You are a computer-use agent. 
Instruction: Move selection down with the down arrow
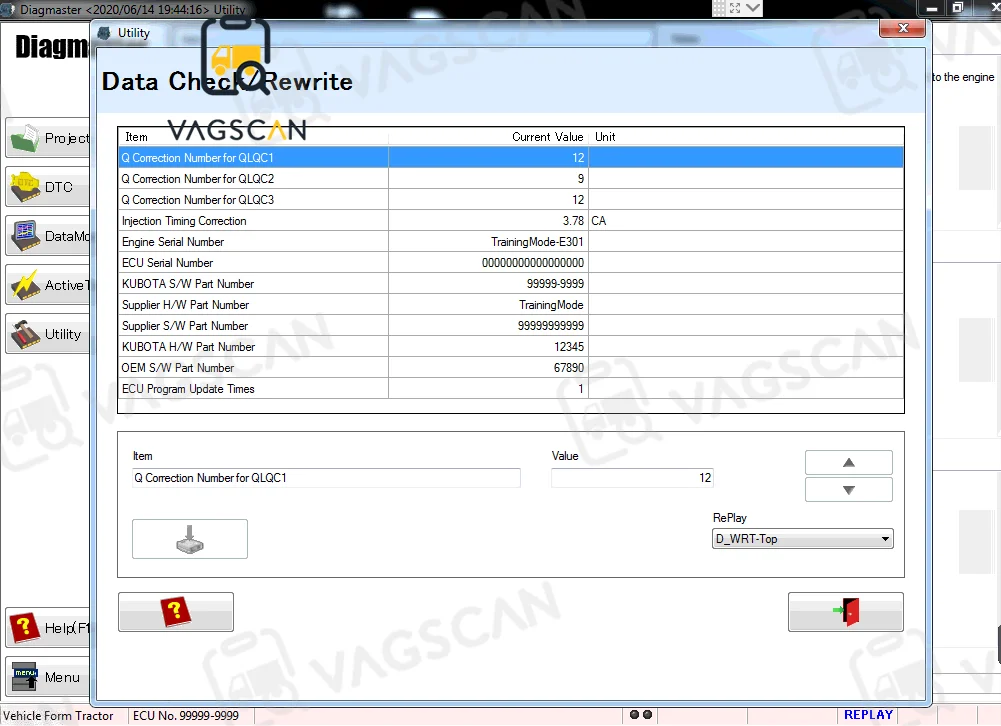[x=848, y=490]
